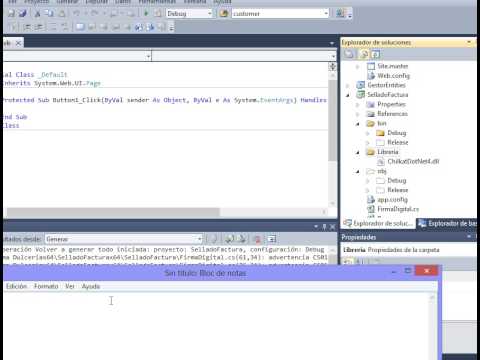The image size is (480, 360).
Task: Select Web.config in Solution Explorer
Action: click(x=393, y=76)
